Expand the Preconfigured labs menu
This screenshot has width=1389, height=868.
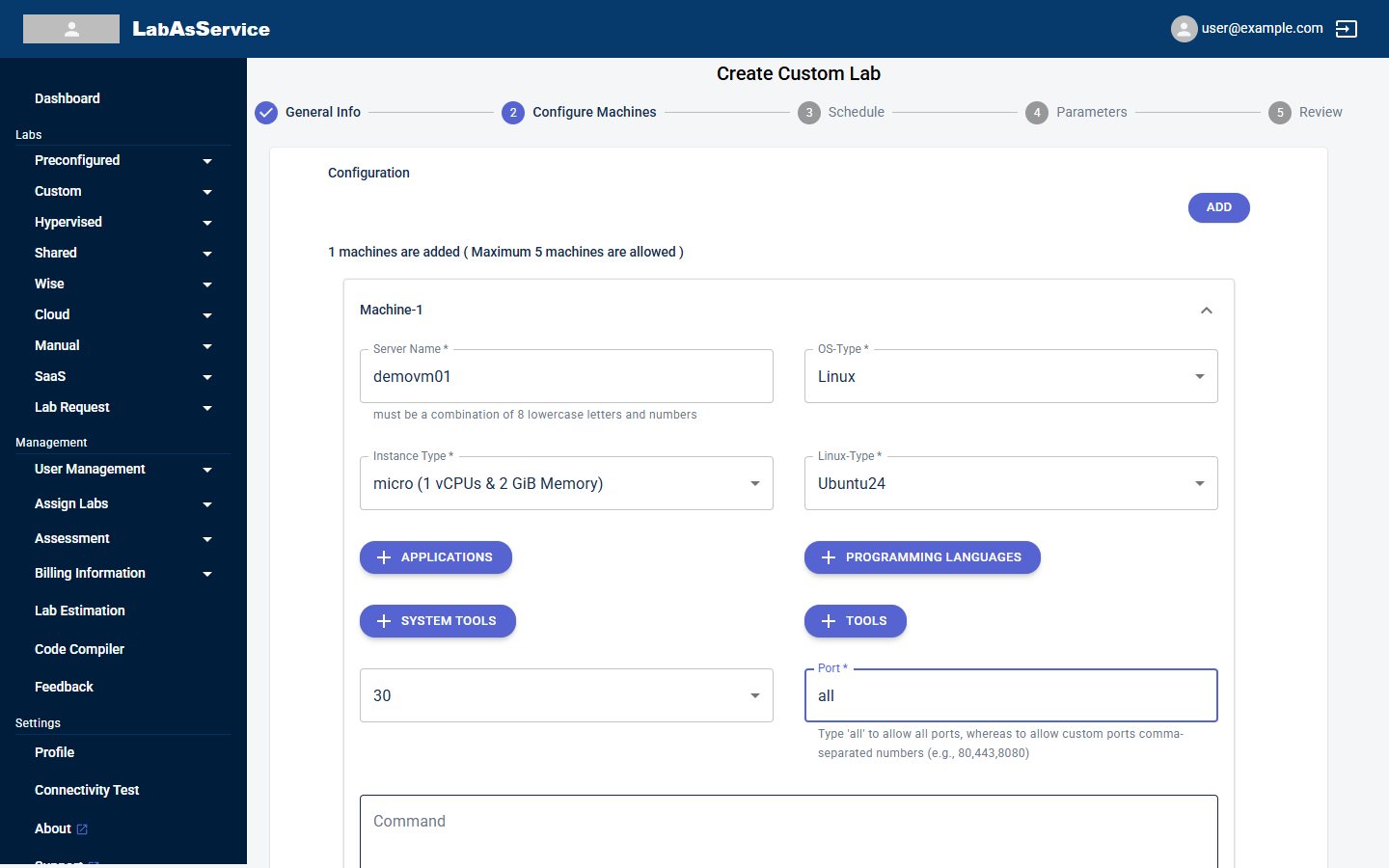(x=123, y=160)
